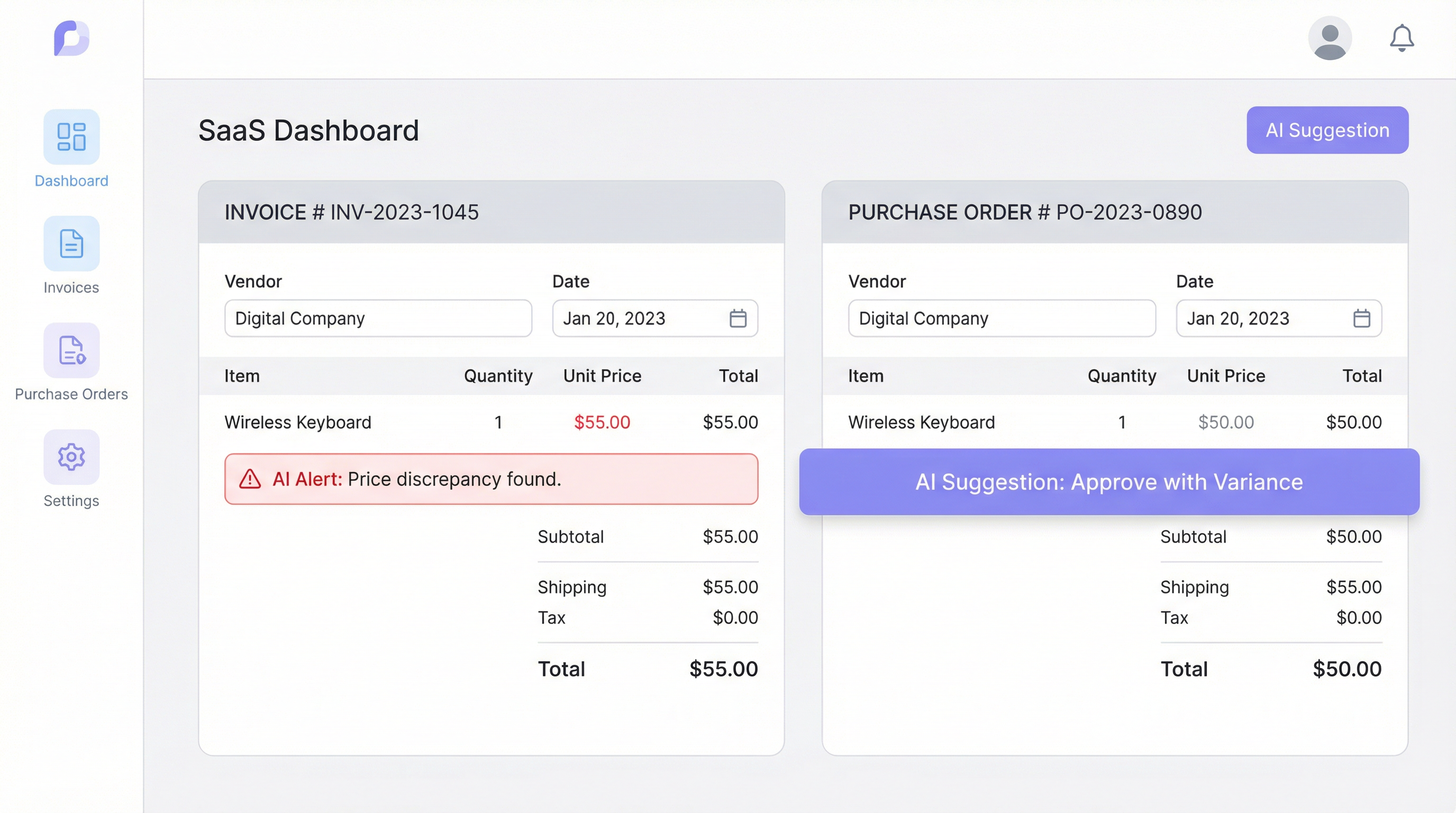Click the highlighted $55.00 unit price

pos(602,422)
